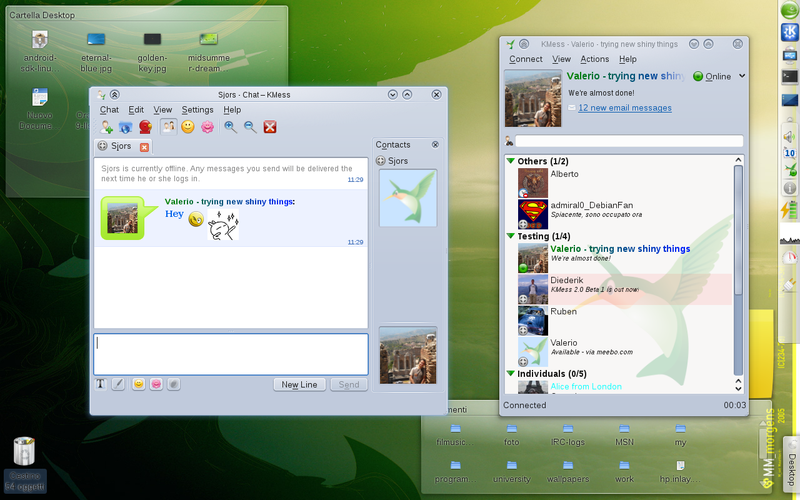This screenshot has height=500, width=800.
Task: Click the New Line button
Action: tap(299, 384)
